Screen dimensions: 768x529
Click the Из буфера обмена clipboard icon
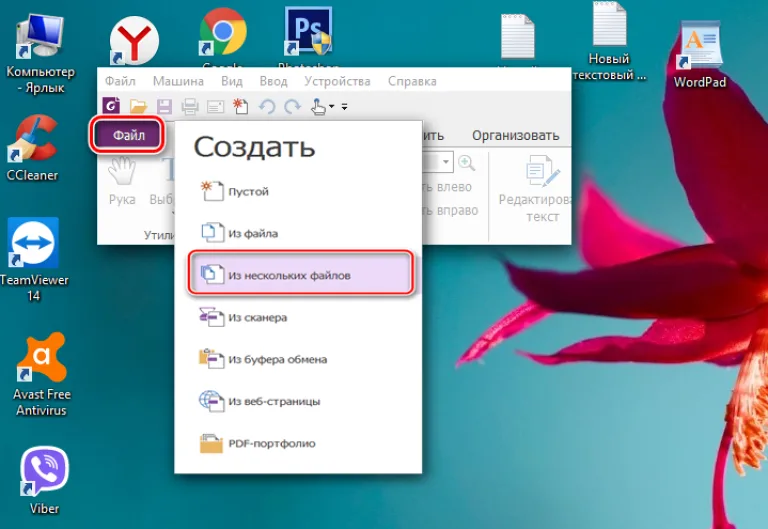(x=211, y=358)
